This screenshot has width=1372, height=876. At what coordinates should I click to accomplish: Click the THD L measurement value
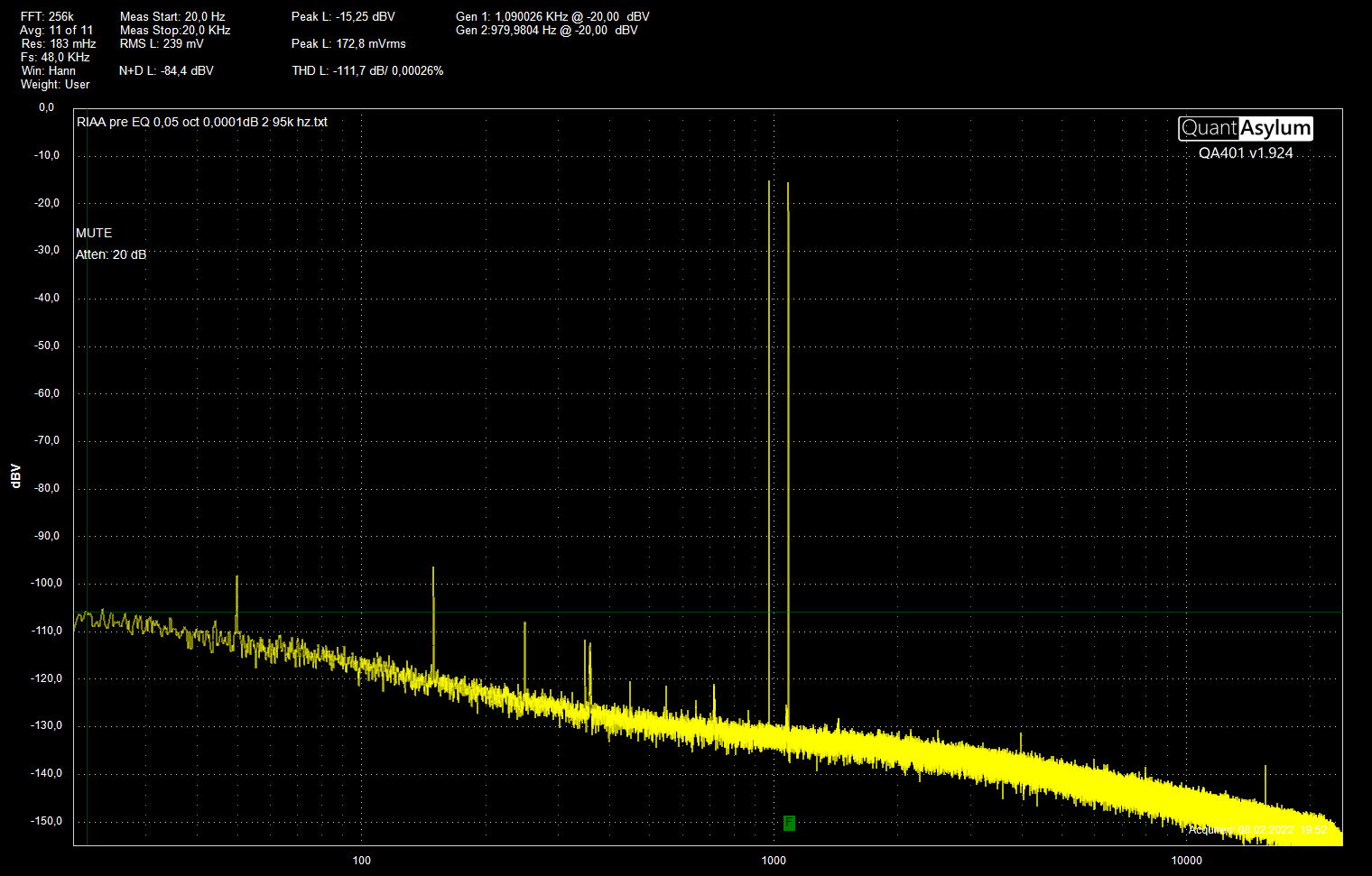[x=367, y=70]
